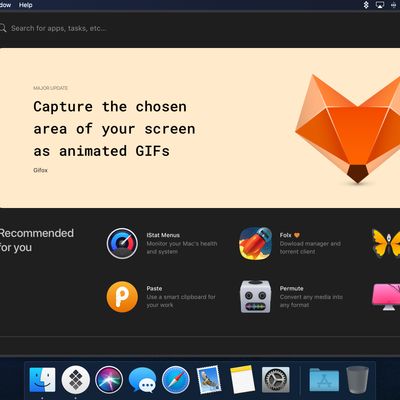Click the Gifox fox logo artwork

(x=348, y=129)
